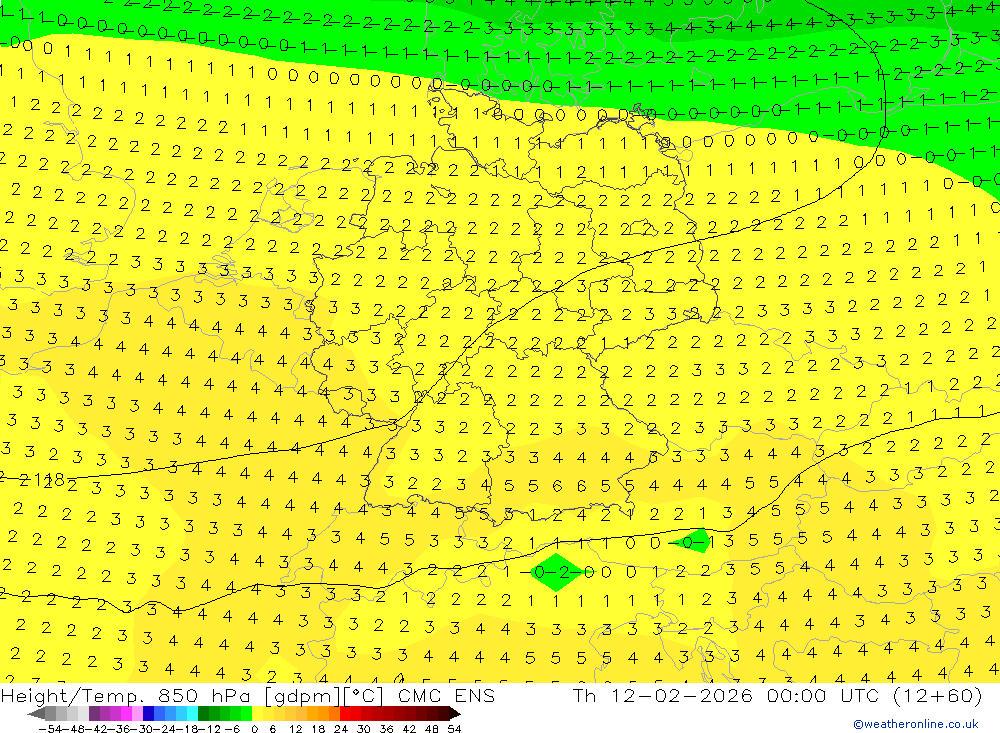Image resolution: width=1000 pixels, height=733 pixels.
Task: Select the dark blue swatch at -30
Action: click(148, 714)
